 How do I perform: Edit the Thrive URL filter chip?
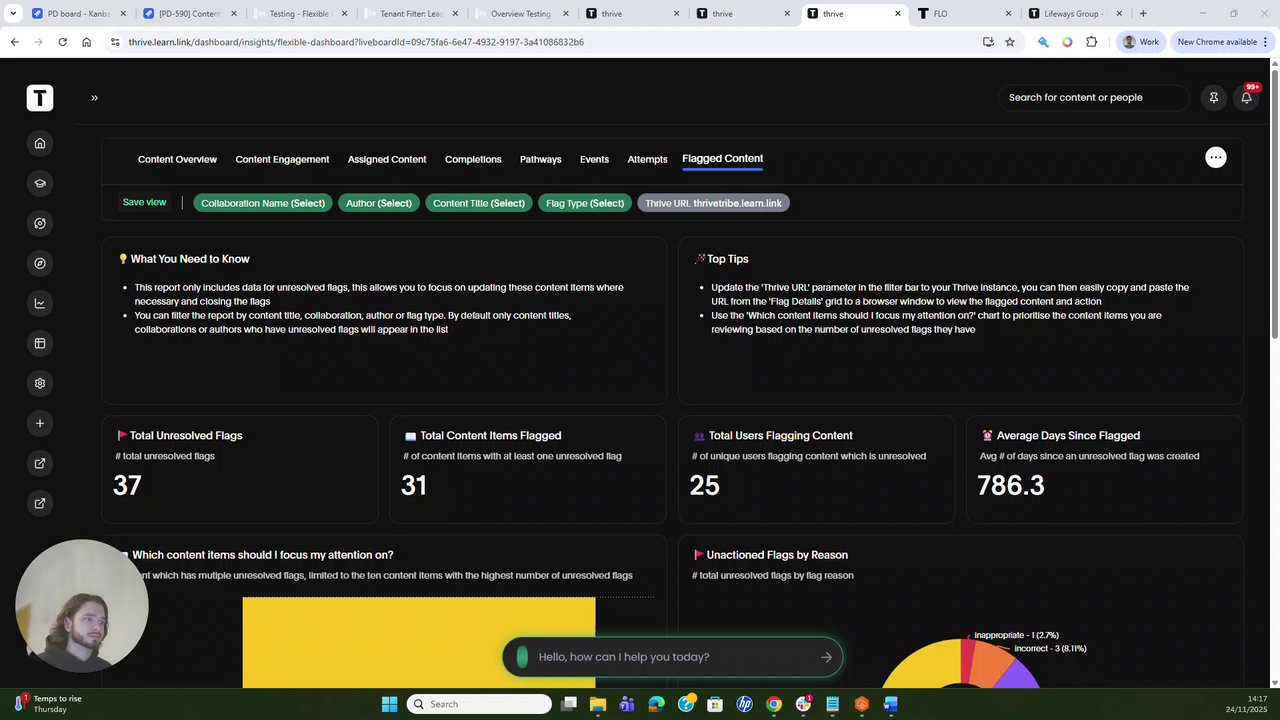713,203
